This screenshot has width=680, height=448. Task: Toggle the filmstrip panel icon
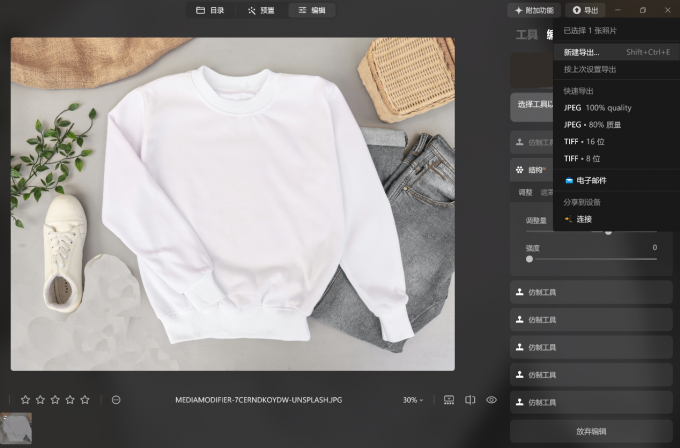449,400
